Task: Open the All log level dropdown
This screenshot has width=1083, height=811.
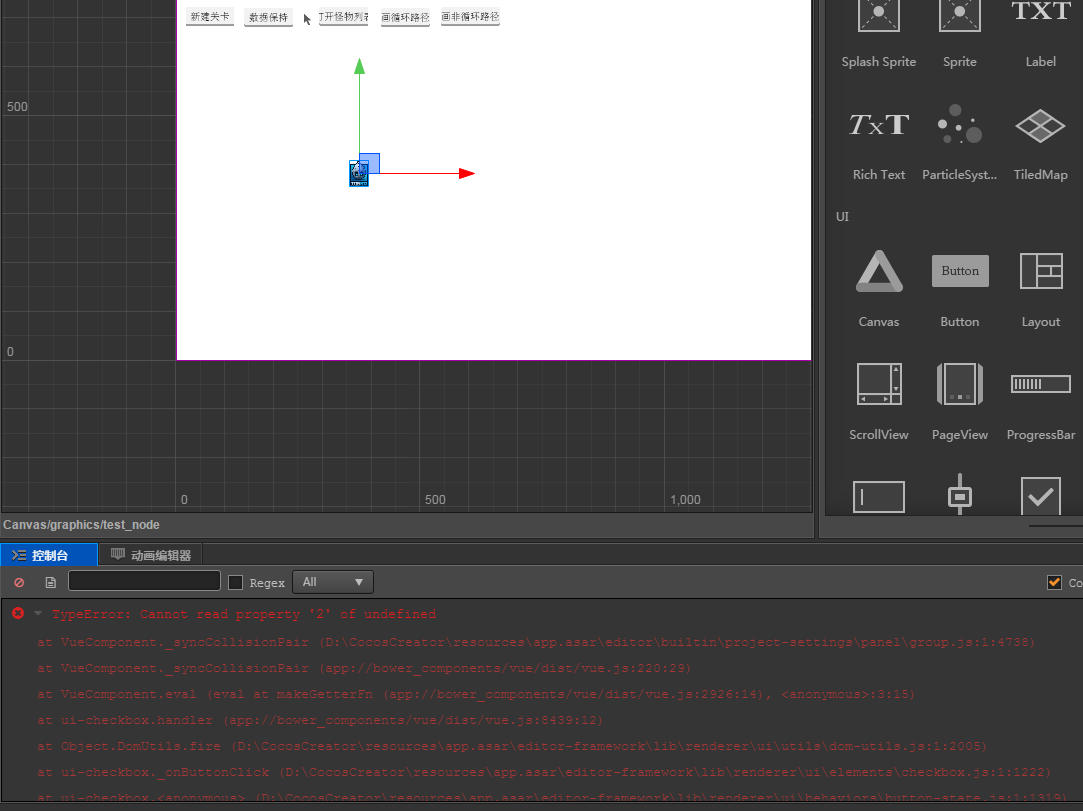Action: click(x=332, y=582)
